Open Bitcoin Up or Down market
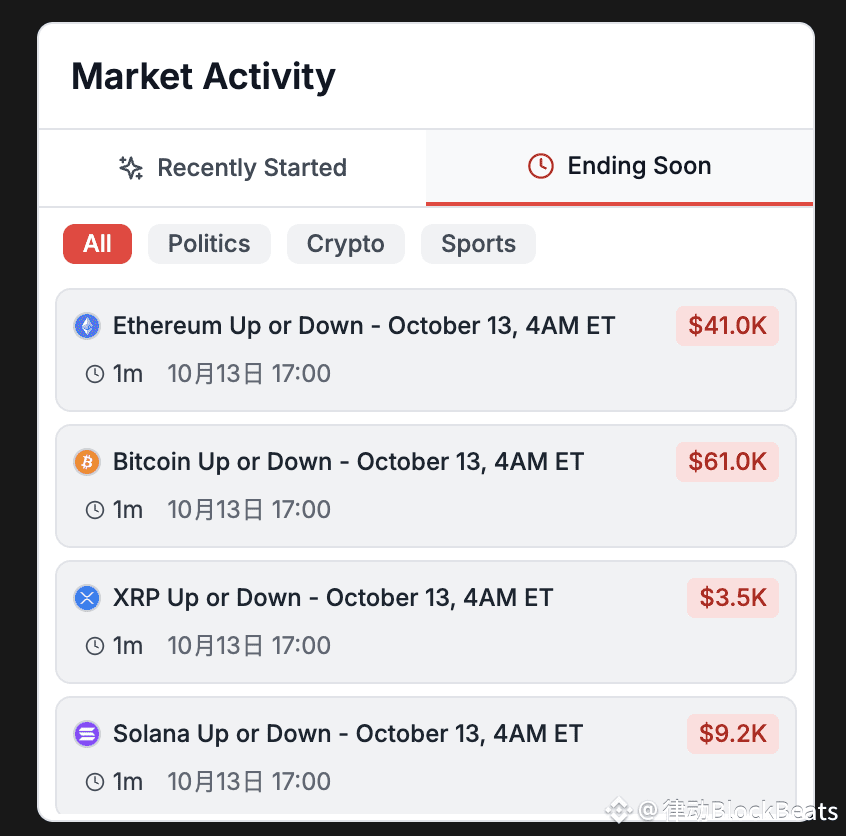The width and height of the screenshot is (846, 836). pyautogui.click(x=348, y=462)
